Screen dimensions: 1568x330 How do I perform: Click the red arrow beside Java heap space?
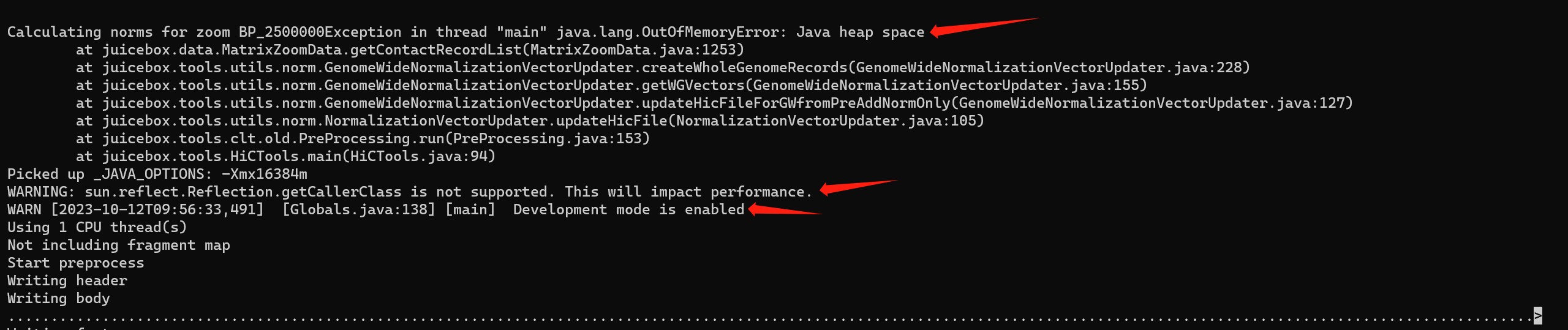985,28
